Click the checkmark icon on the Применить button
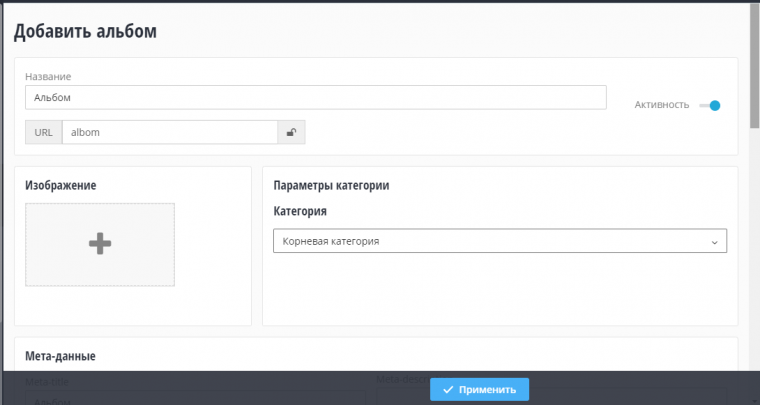 [448, 390]
